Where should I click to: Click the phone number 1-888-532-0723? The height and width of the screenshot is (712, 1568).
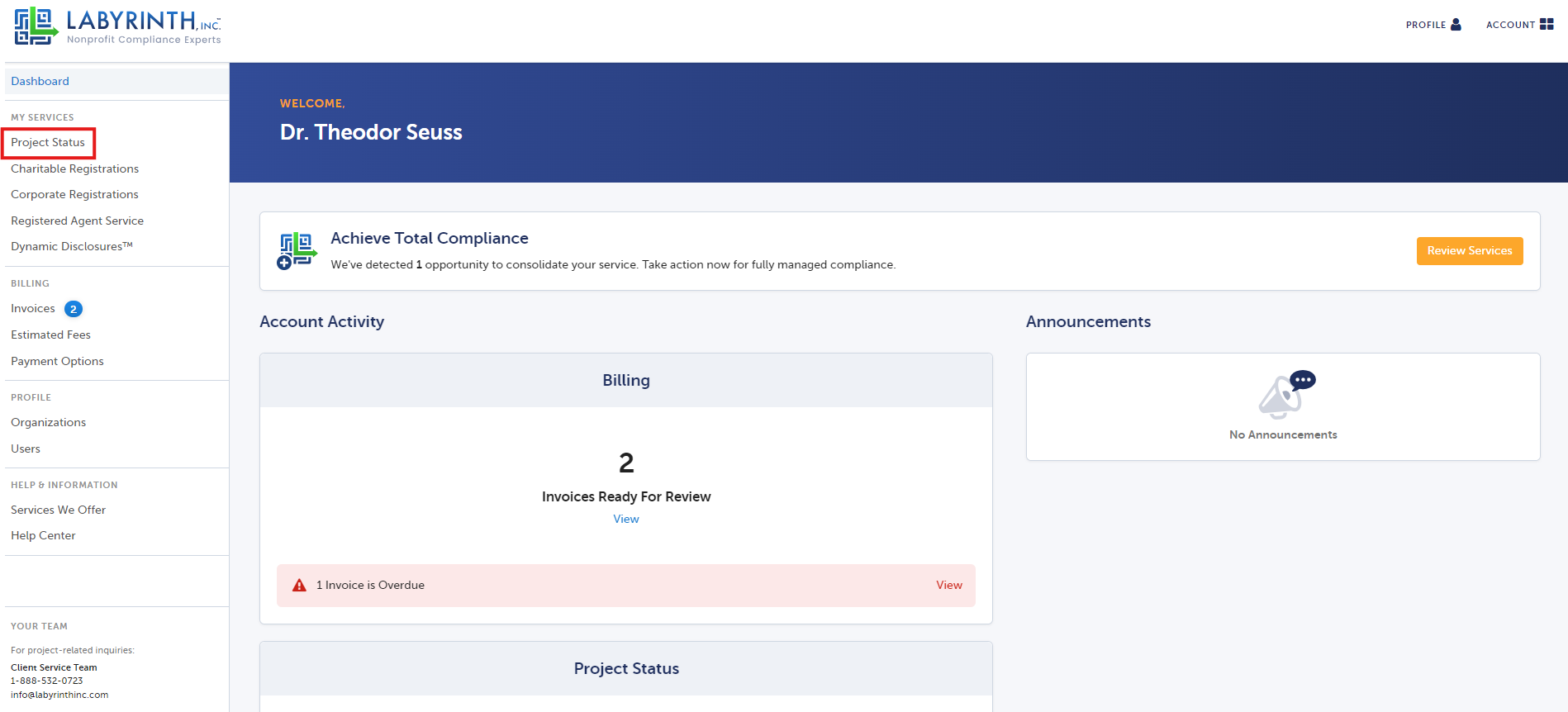[47, 681]
